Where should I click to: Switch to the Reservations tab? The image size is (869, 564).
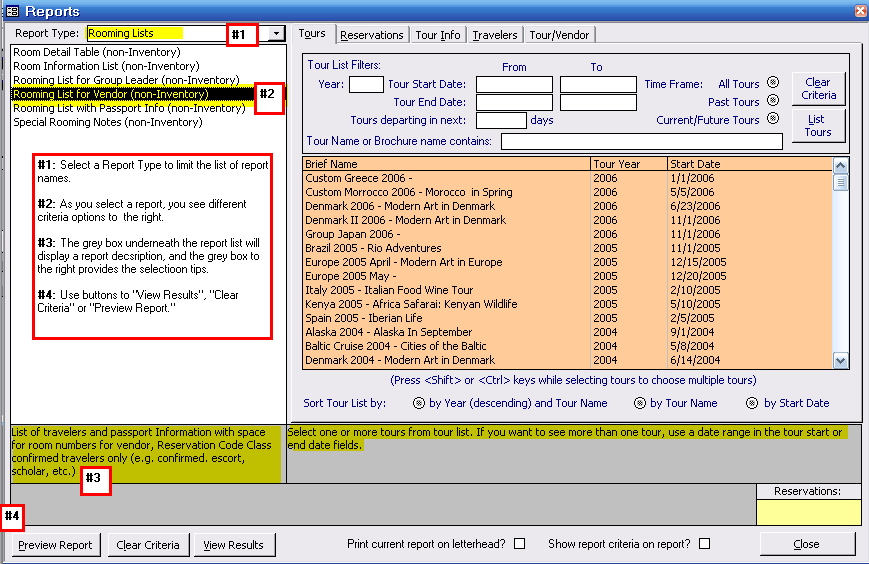[x=371, y=35]
